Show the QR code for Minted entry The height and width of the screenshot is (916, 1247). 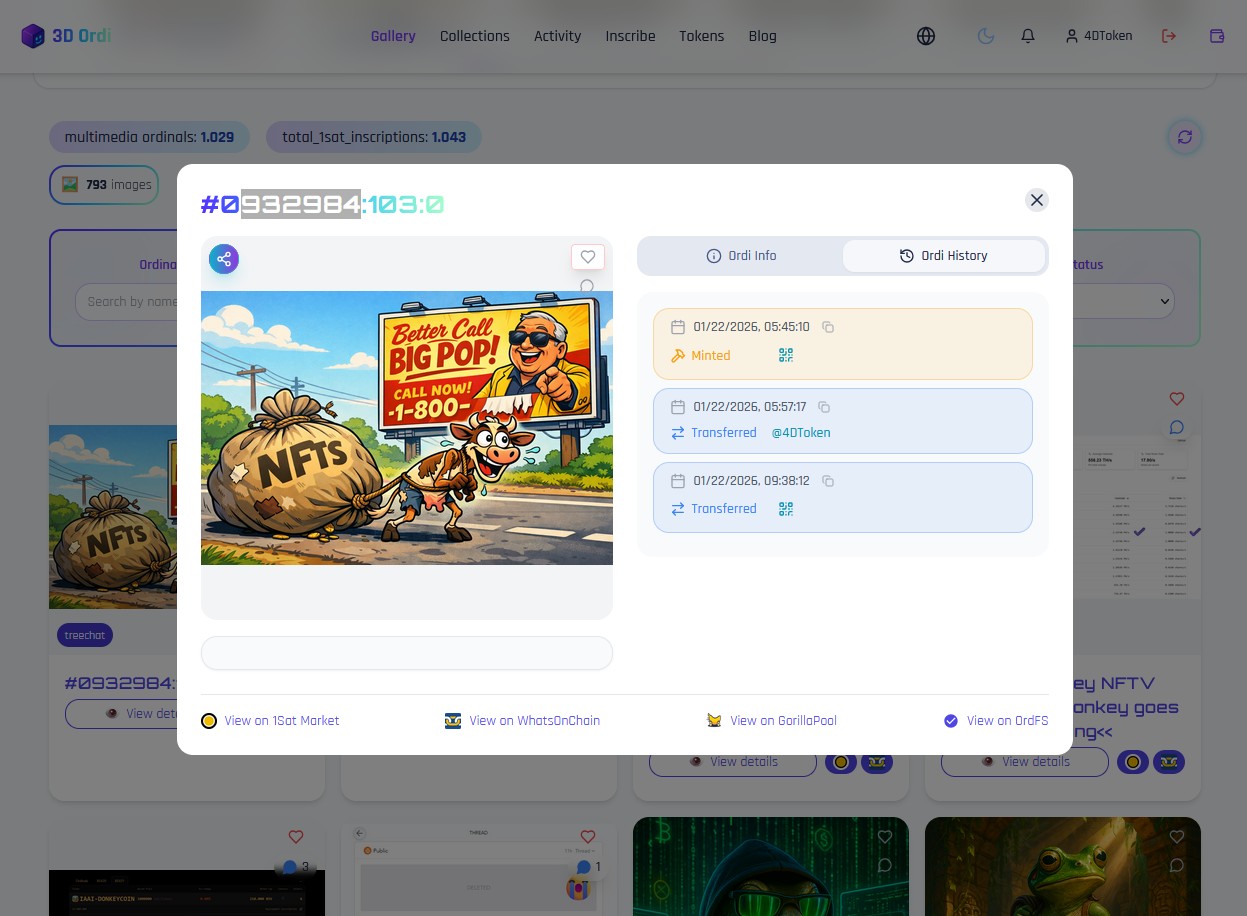786,355
